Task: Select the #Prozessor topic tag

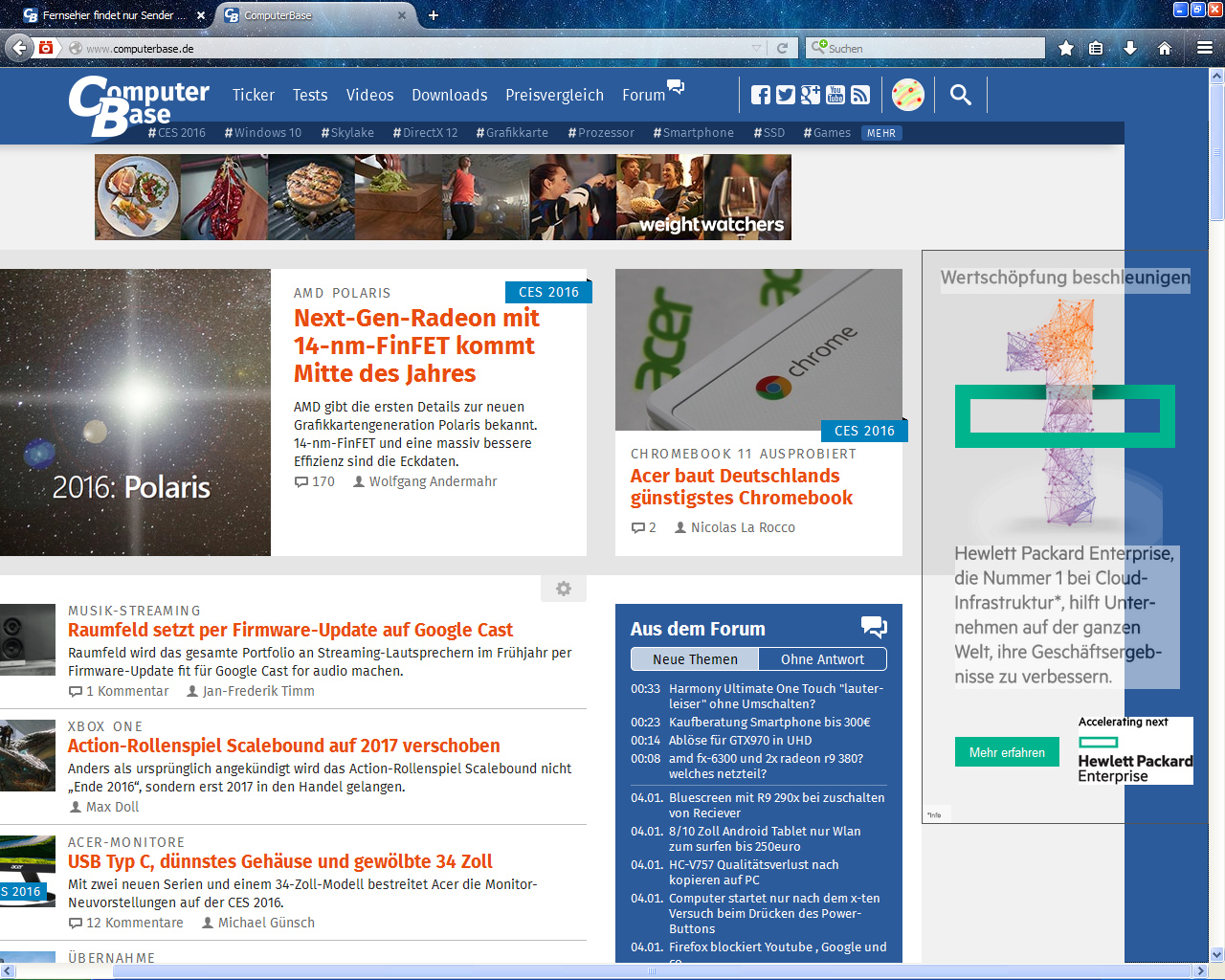Action: 601,133
